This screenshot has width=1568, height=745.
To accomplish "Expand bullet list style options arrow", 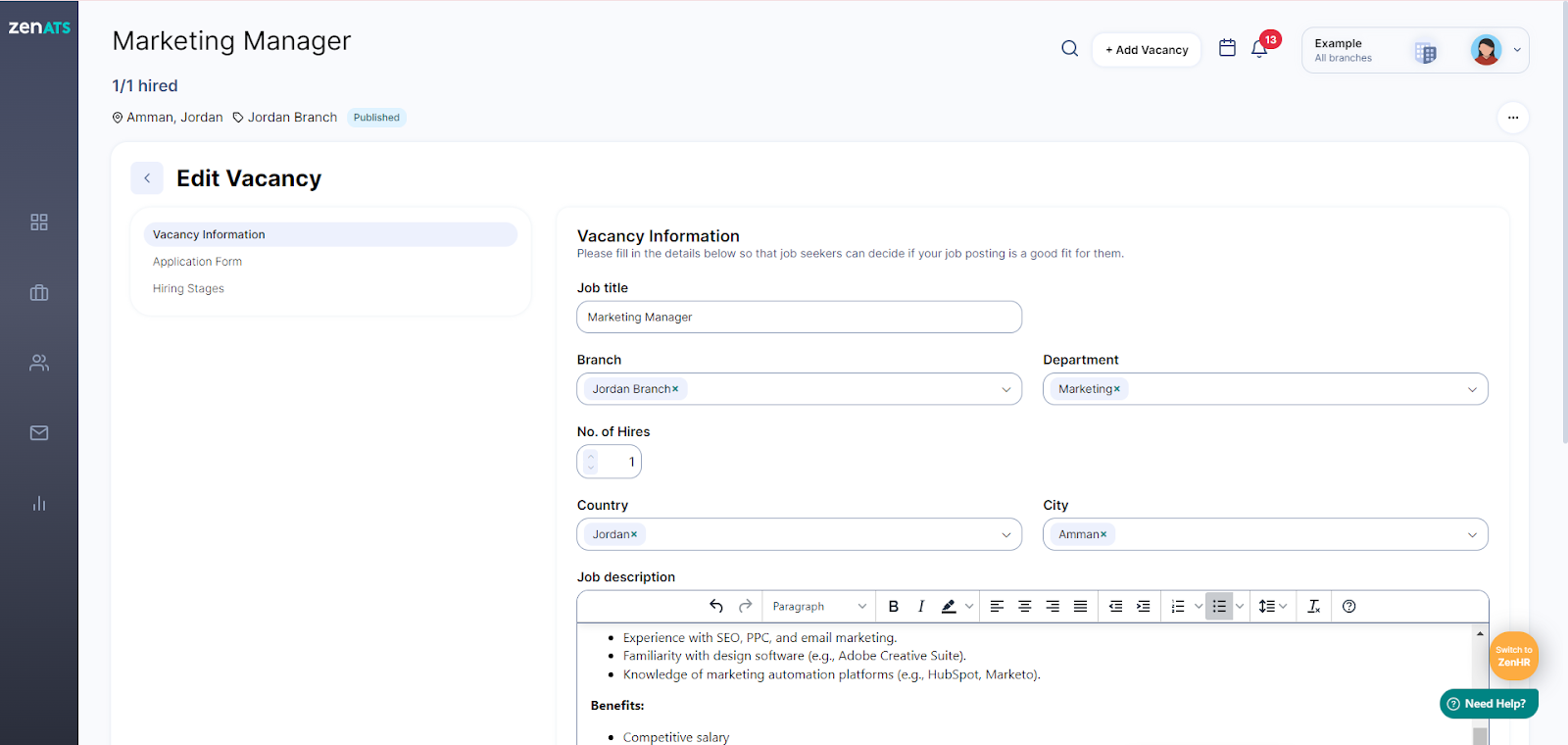I will [x=1240, y=606].
